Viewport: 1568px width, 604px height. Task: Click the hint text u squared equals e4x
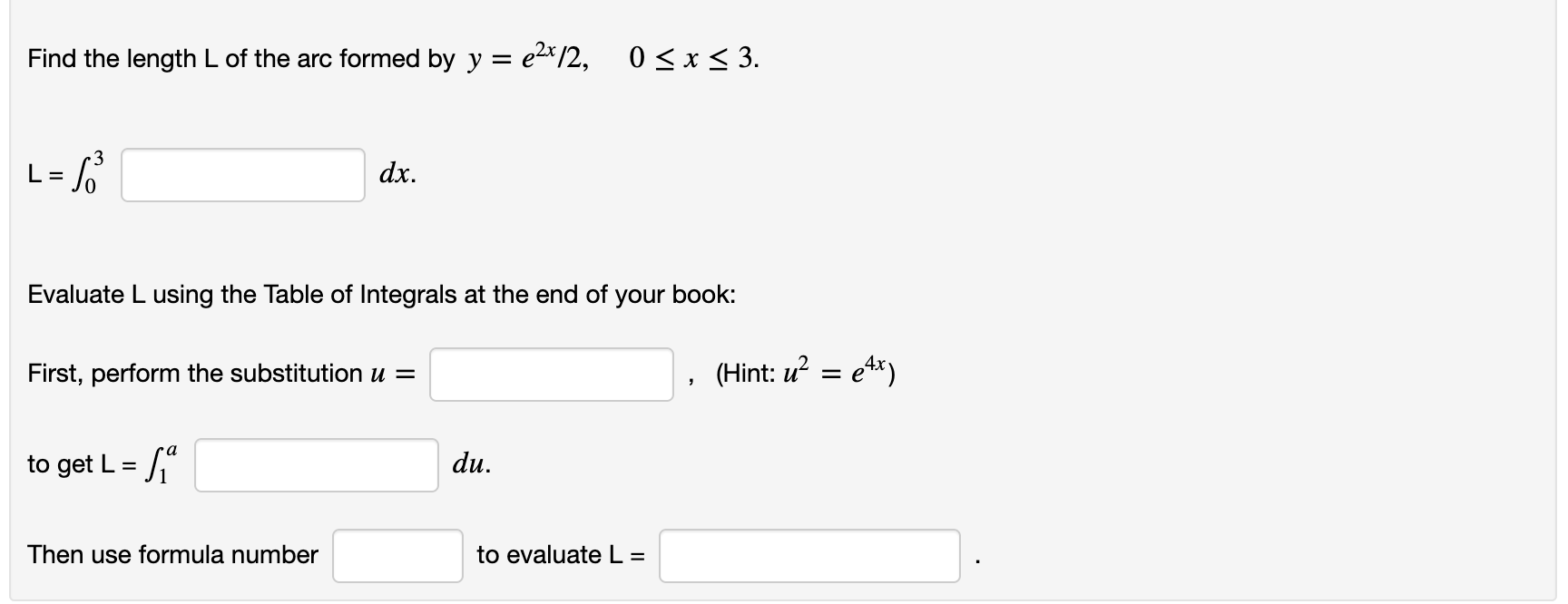pos(803,372)
